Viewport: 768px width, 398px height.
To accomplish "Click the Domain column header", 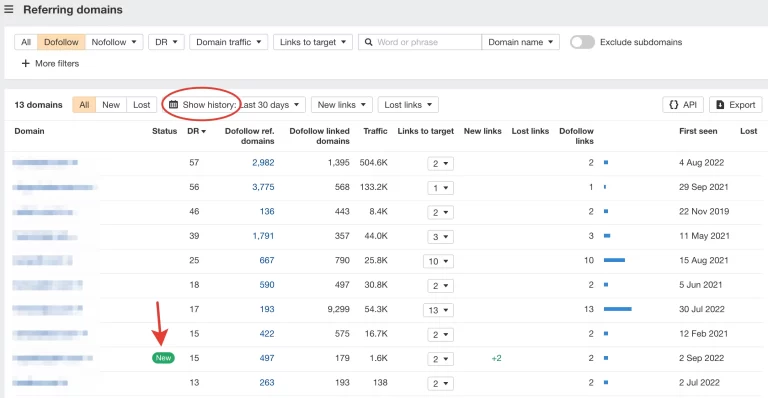I will (29, 131).
